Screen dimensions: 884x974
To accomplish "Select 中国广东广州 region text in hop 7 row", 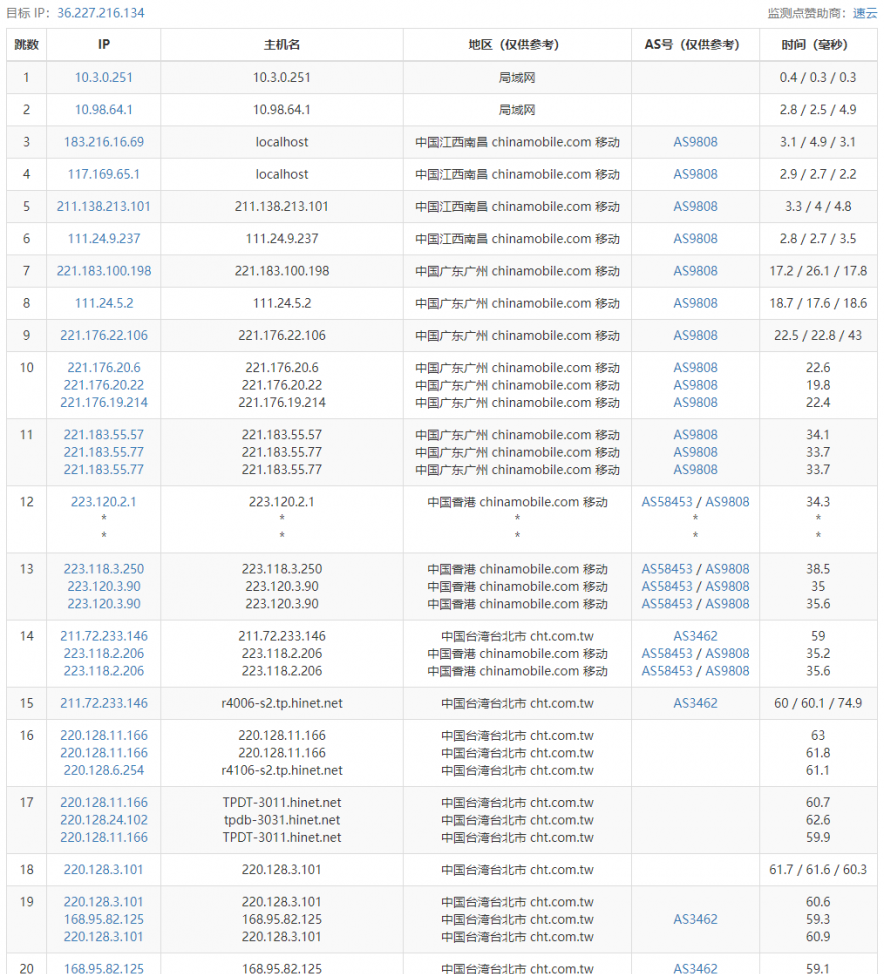I will [452, 271].
